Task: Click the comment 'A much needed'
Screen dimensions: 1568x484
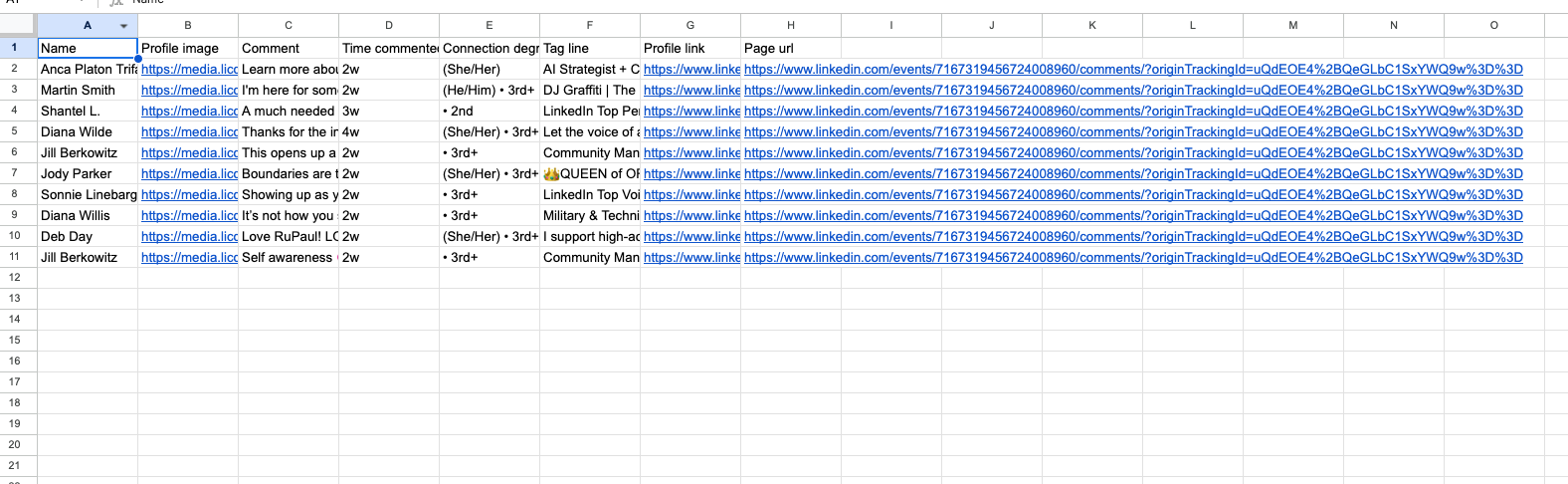Action: [x=289, y=111]
